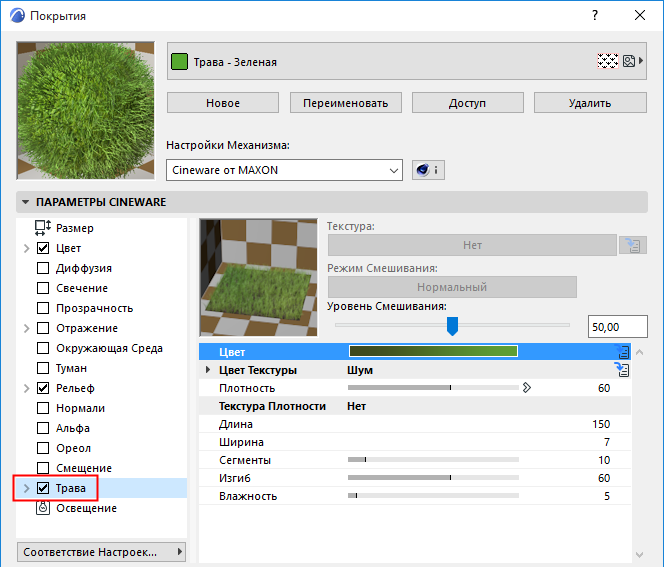Expand the Отражение tree arrow
The height and width of the screenshot is (567, 664).
click(27, 328)
